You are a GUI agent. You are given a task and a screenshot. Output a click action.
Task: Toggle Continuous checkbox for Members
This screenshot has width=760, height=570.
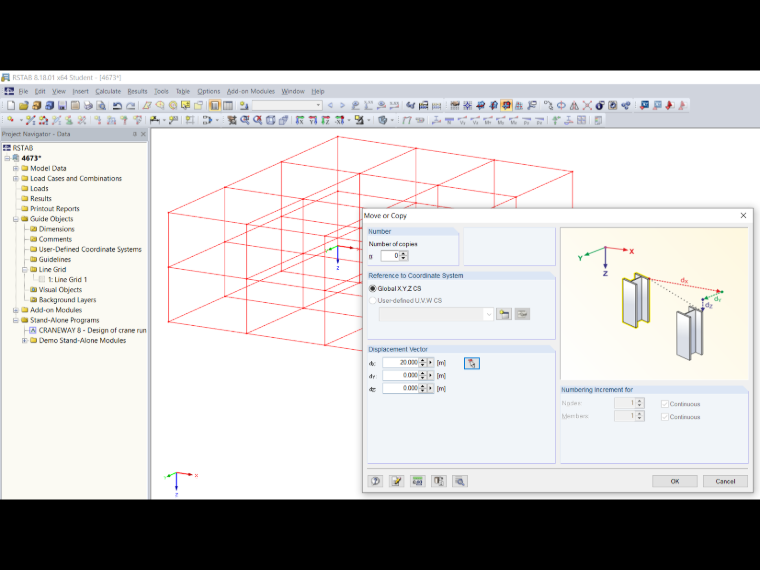(665, 417)
